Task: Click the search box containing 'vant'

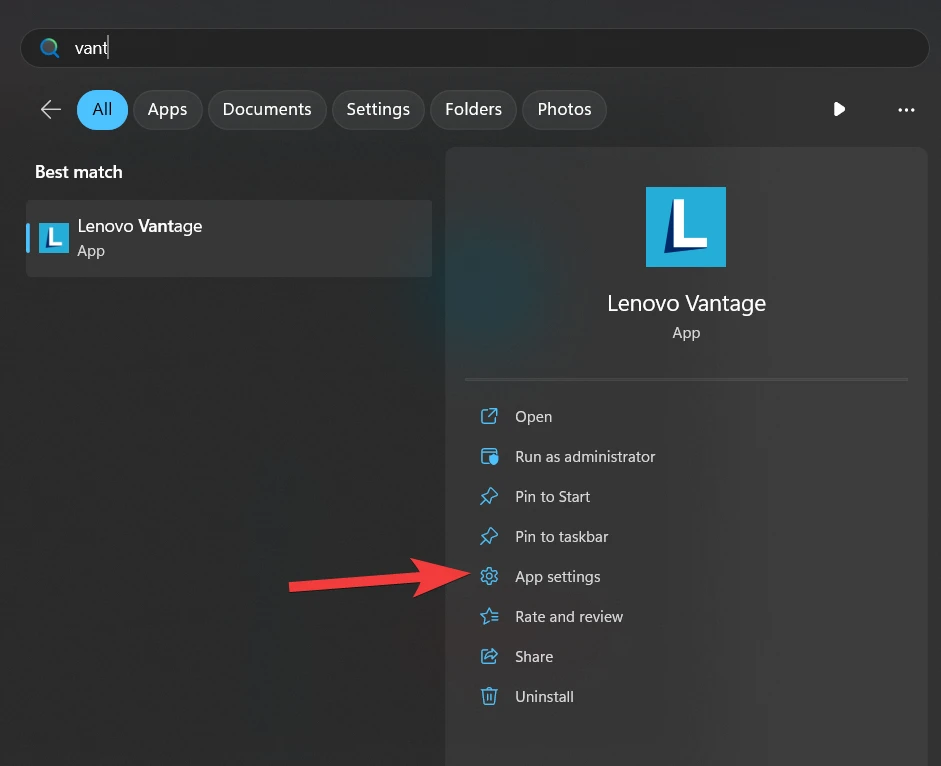Action: tap(475, 48)
